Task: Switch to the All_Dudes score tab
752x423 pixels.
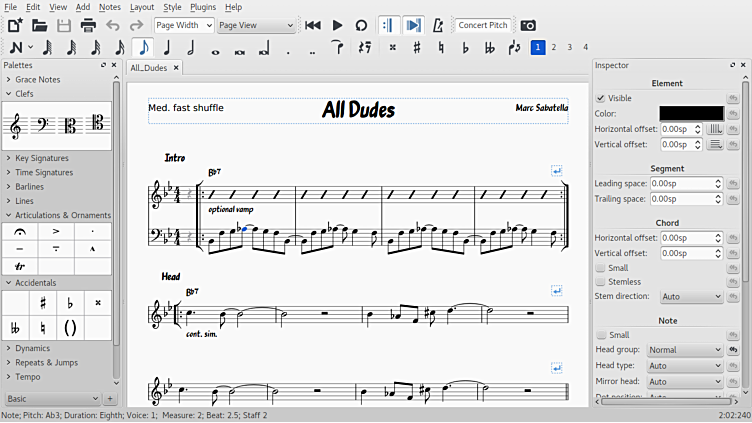Action: click(x=149, y=68)
